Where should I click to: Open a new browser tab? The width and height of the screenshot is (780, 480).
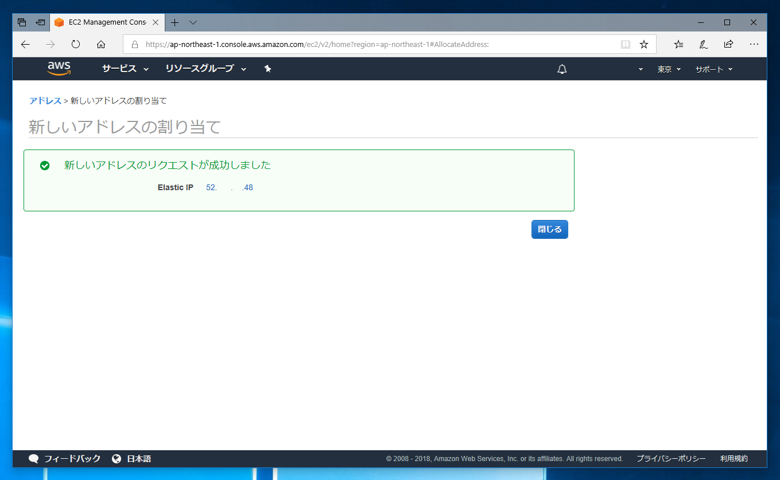175,22
